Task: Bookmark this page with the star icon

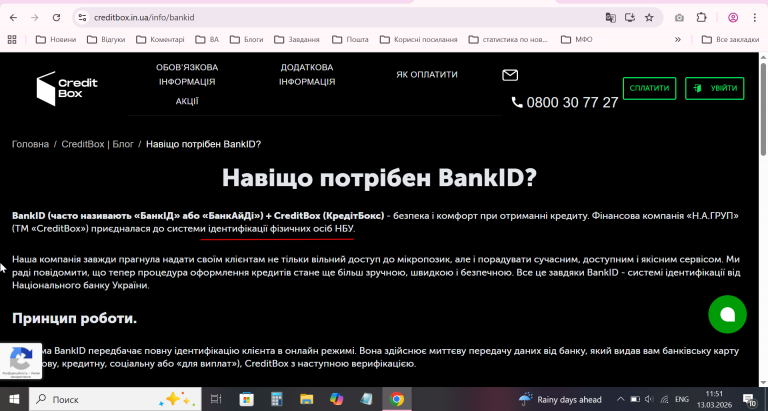Action: (x=649, y=18)
